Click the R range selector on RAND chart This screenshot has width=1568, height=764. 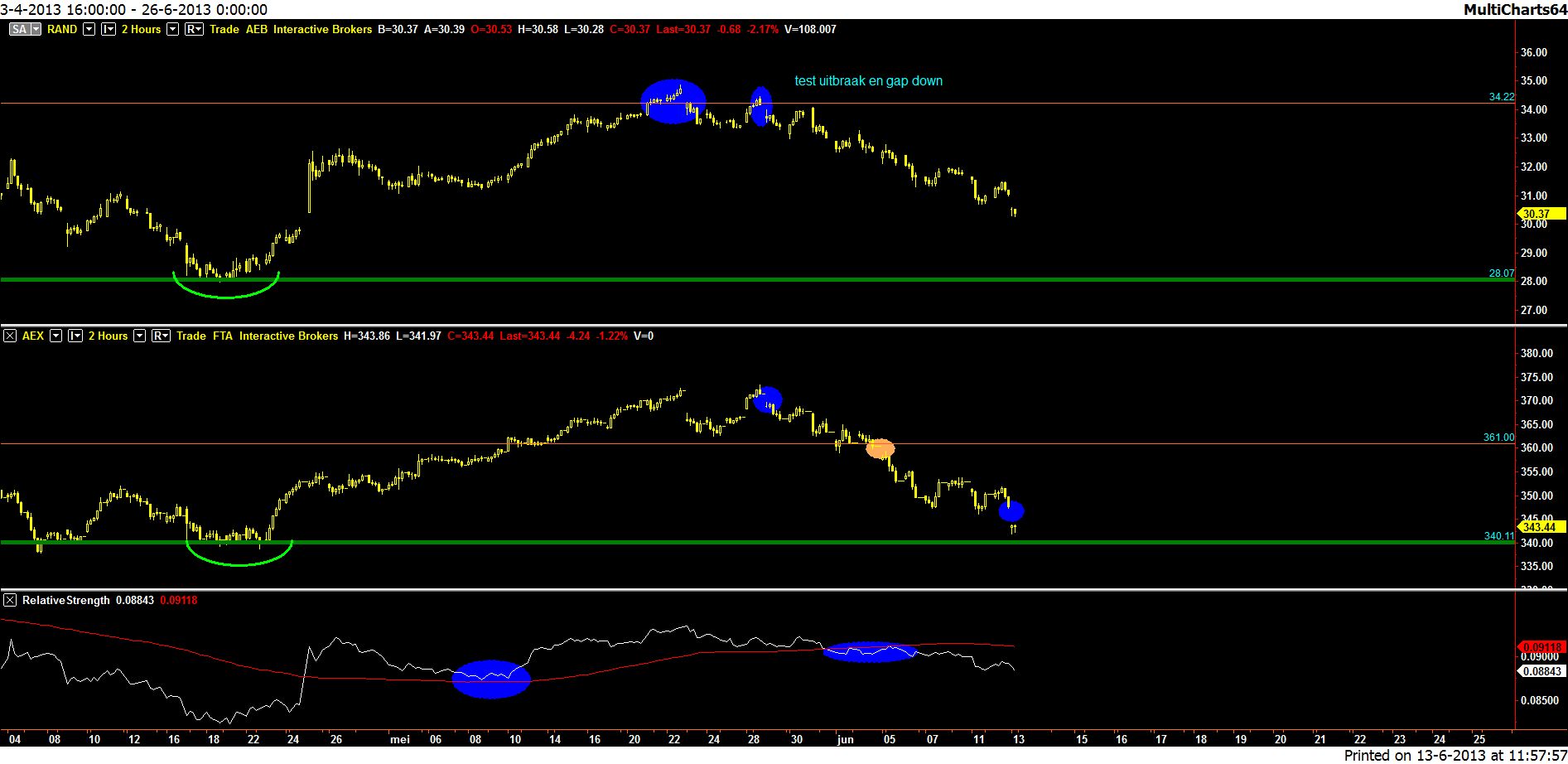pos(194,29)
